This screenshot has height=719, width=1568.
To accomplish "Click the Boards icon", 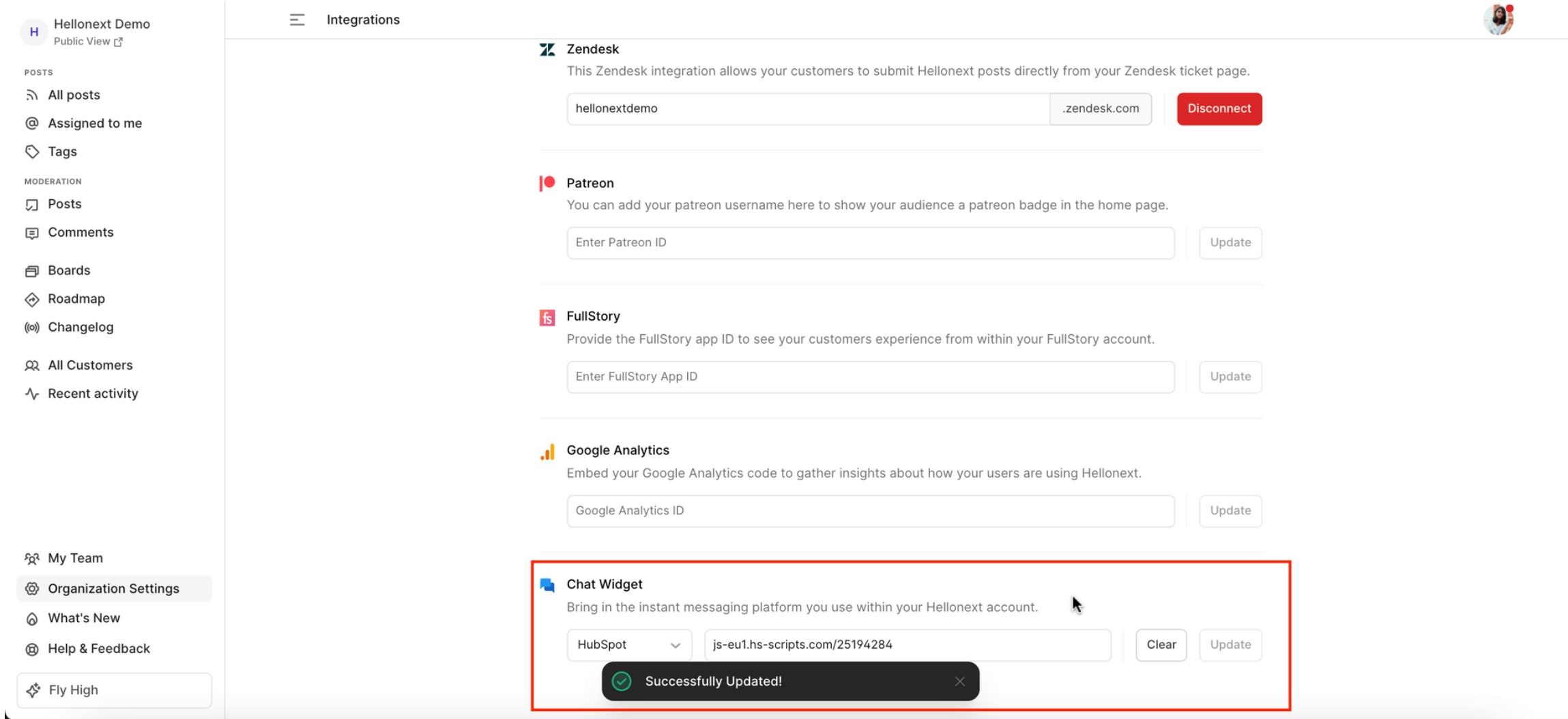I will (32, 271).
